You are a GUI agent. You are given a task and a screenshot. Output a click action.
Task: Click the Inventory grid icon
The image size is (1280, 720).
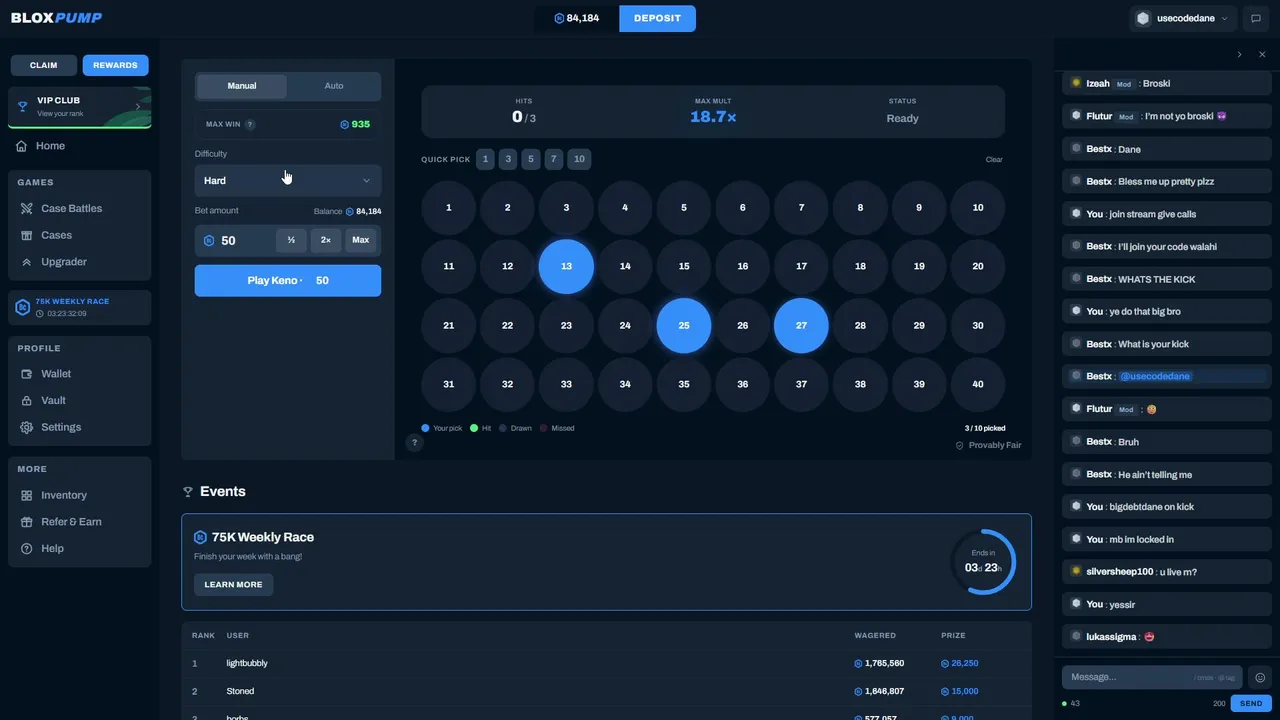[x=27, y=496]
